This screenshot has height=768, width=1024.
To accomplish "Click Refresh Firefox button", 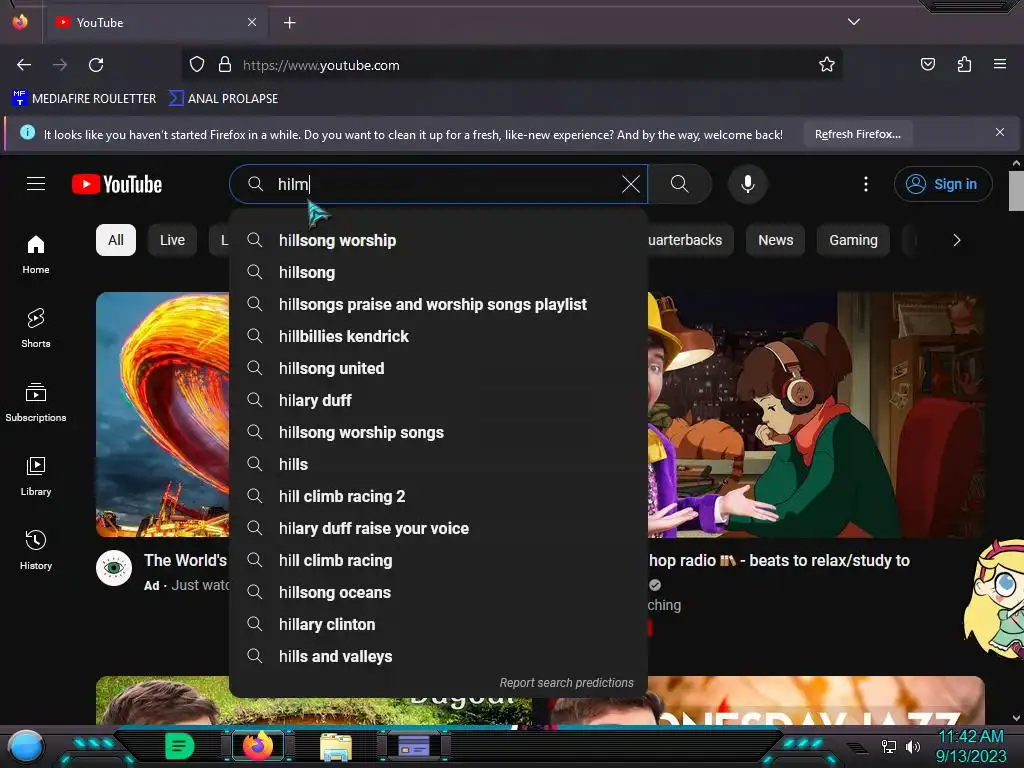I will pyautogui.click(x=857, y=135).
